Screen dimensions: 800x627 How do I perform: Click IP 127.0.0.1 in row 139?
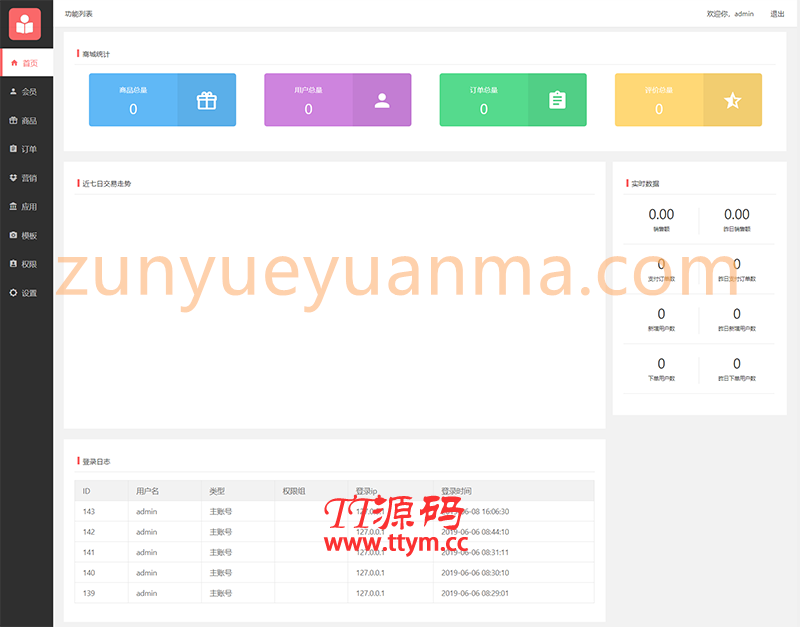pos(370,593)
